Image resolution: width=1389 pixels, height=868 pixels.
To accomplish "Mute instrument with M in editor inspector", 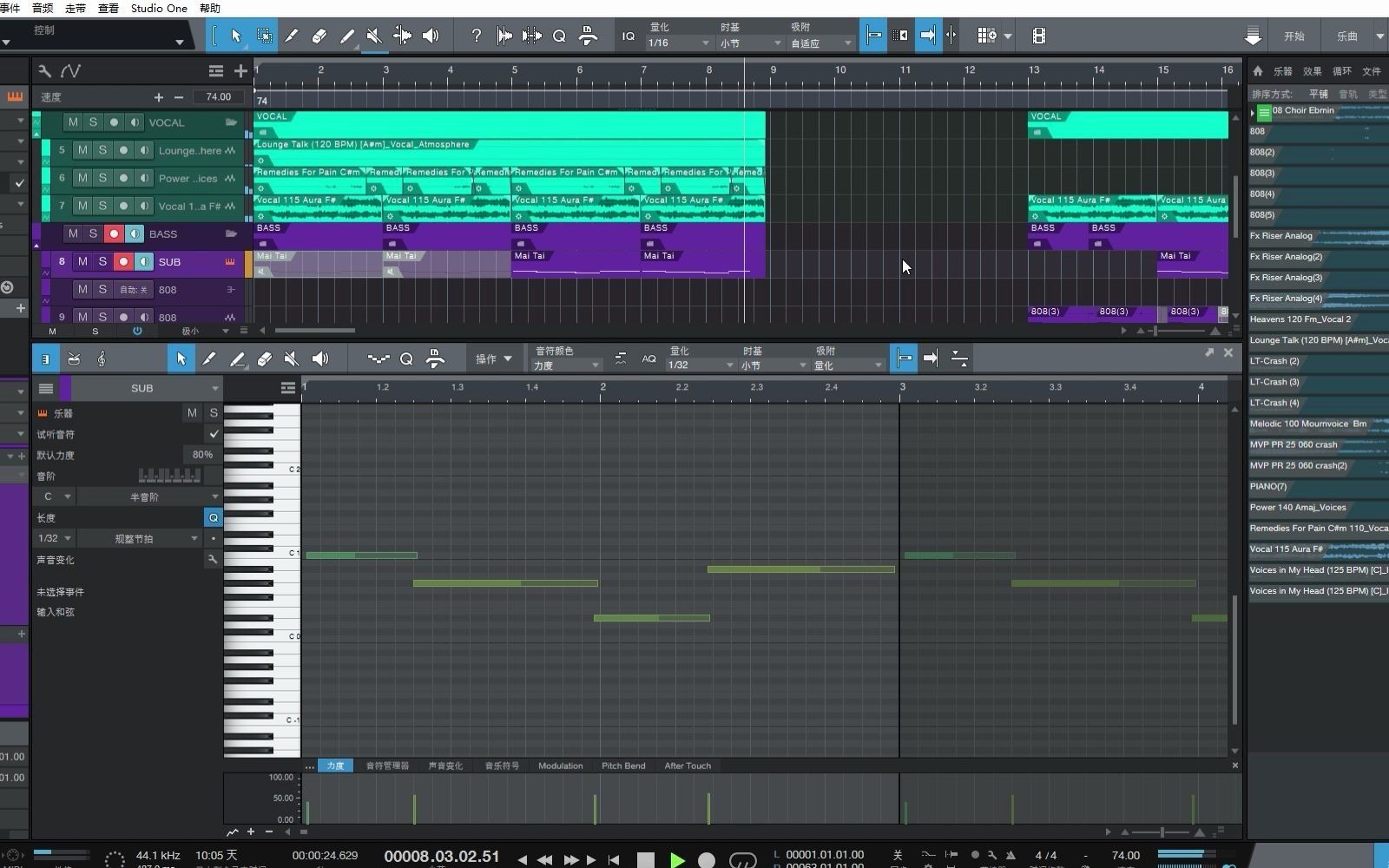I will (x=192, y=412).
